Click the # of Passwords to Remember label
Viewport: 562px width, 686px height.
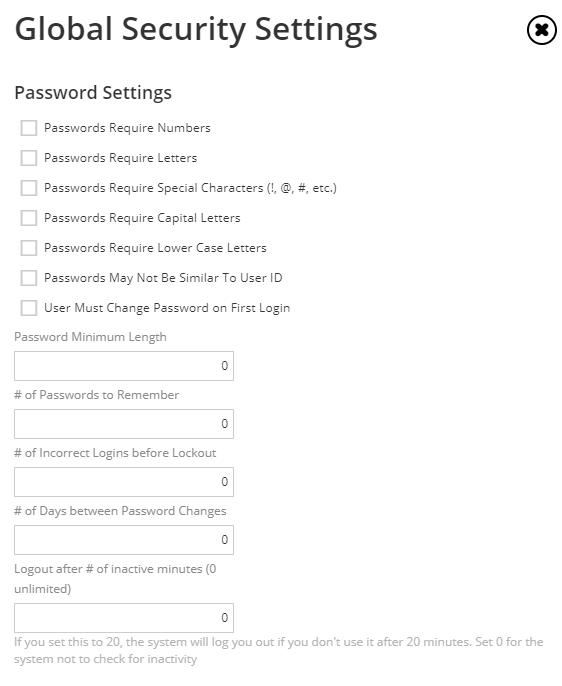97,395
